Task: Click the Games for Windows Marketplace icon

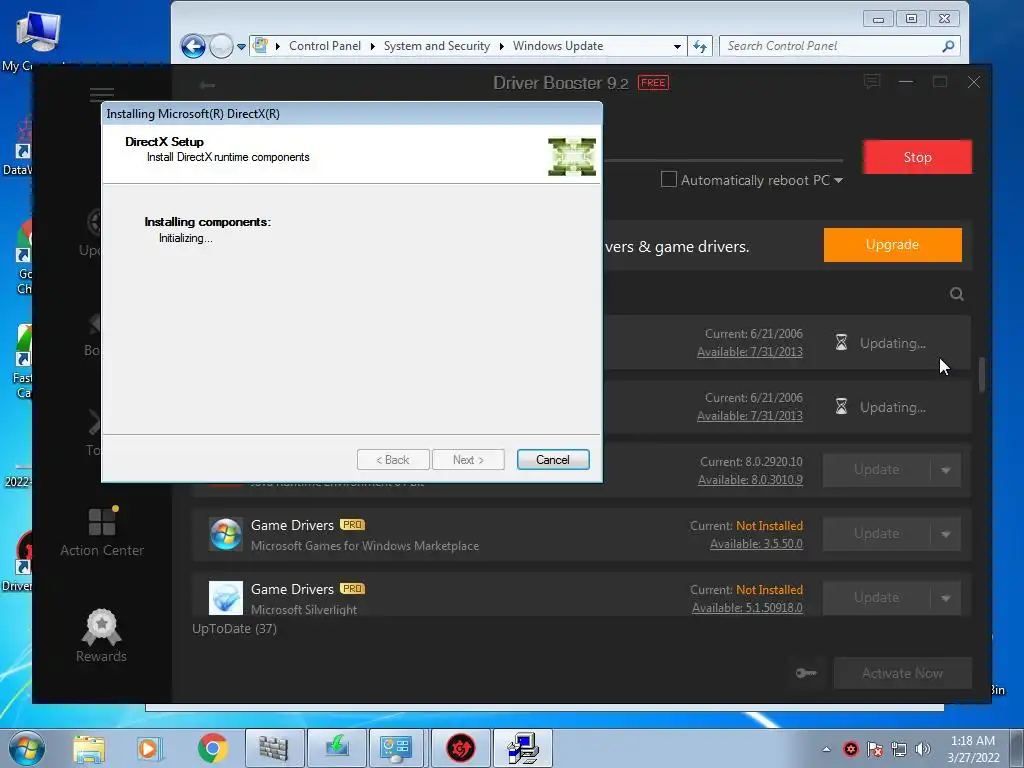Action: [225, 534]
